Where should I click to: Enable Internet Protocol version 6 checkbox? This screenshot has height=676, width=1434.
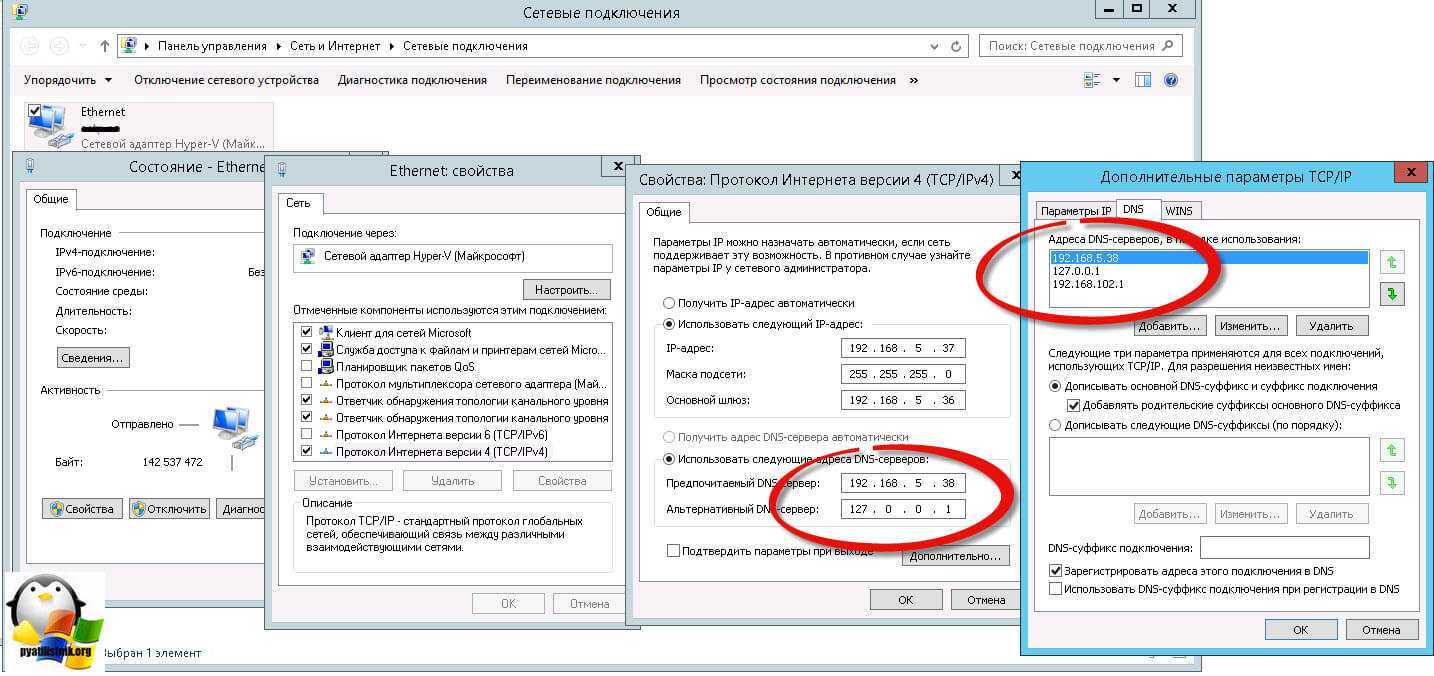(306, 435)
